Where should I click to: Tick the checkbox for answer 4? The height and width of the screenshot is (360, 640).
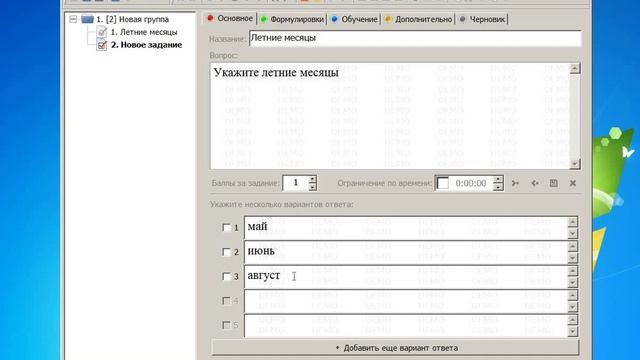click(x=226, y=301)
